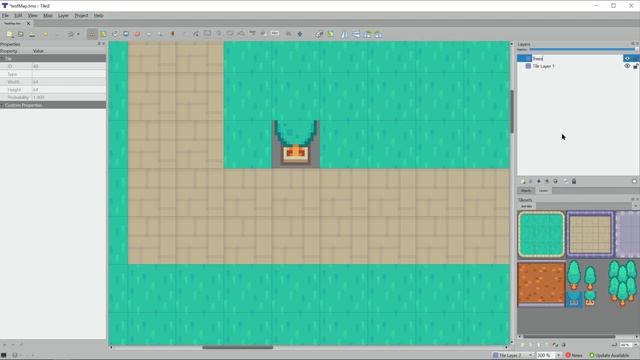Open the tileset zoom level combo box

click(628, 345)
